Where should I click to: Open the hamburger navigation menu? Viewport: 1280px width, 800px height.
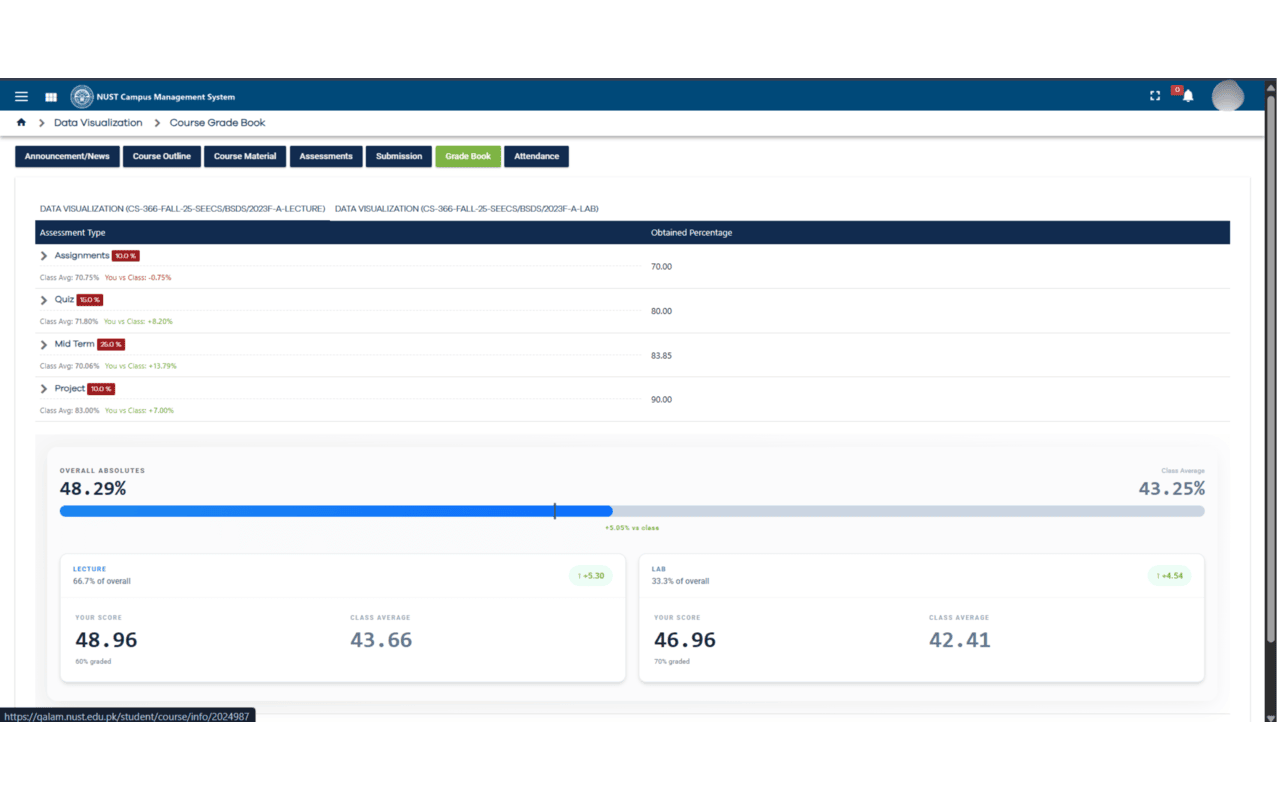pos(21,97)
